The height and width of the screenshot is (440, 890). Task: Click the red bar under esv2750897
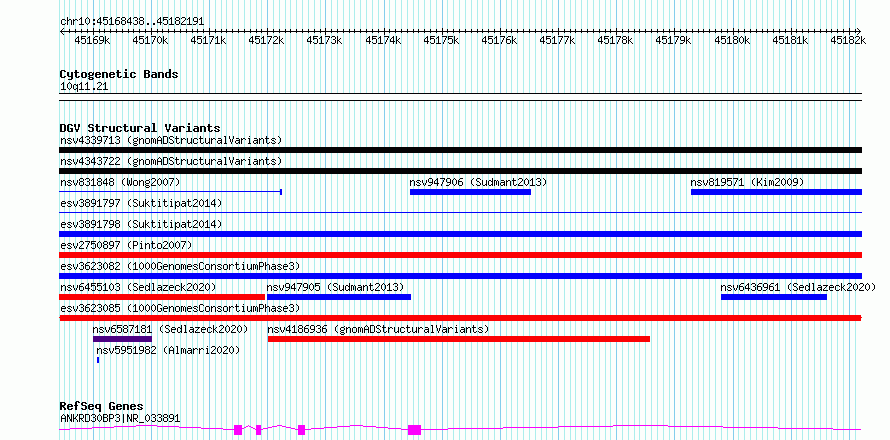(460, 255)
